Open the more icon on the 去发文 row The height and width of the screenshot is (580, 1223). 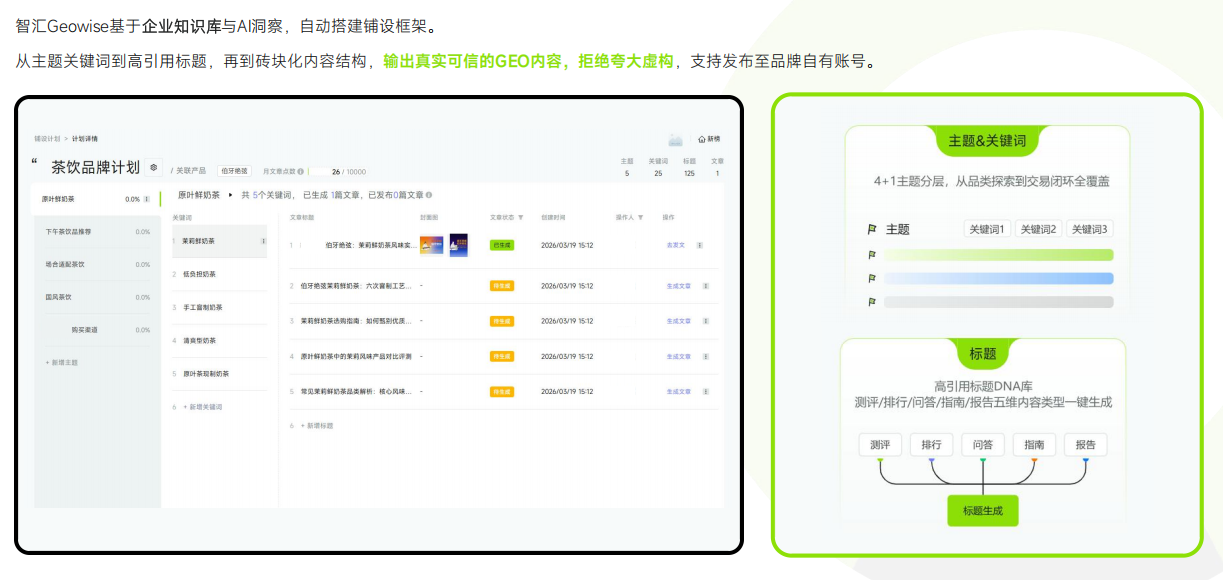click(x=700, y=245)
